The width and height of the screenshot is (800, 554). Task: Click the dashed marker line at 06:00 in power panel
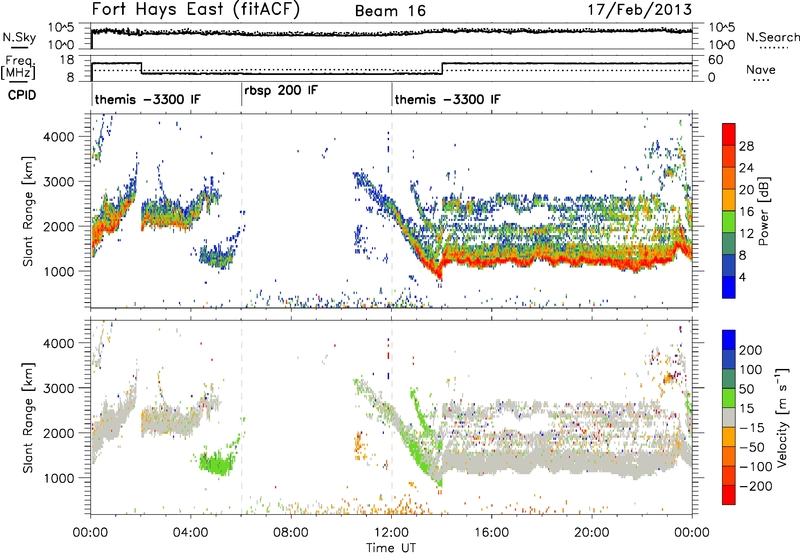click(241, 211)
